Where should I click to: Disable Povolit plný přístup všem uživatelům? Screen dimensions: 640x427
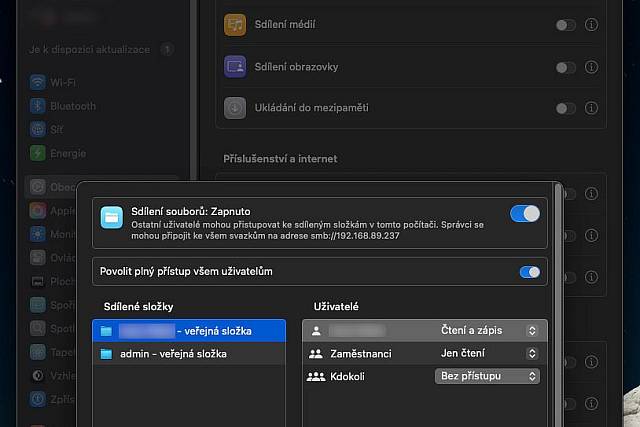click(x=529, y=271)
